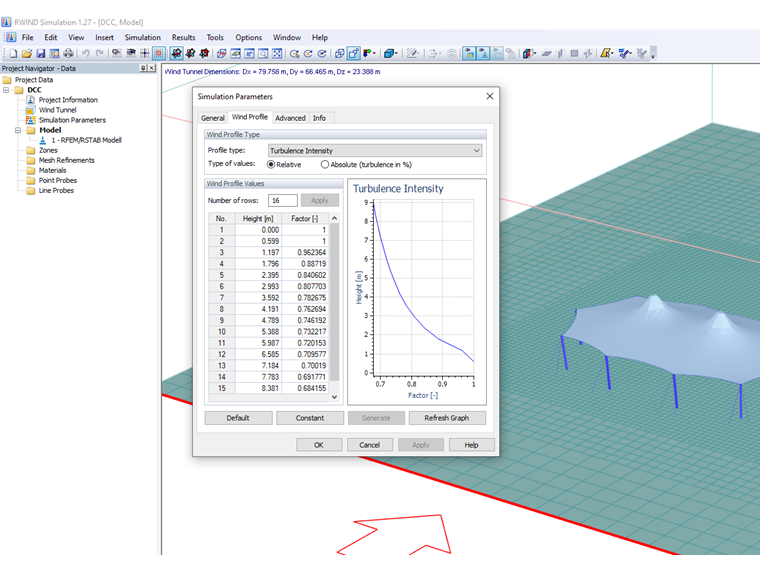
Task: Open solid cube view dropdown arrow
Action: point(396,53)
